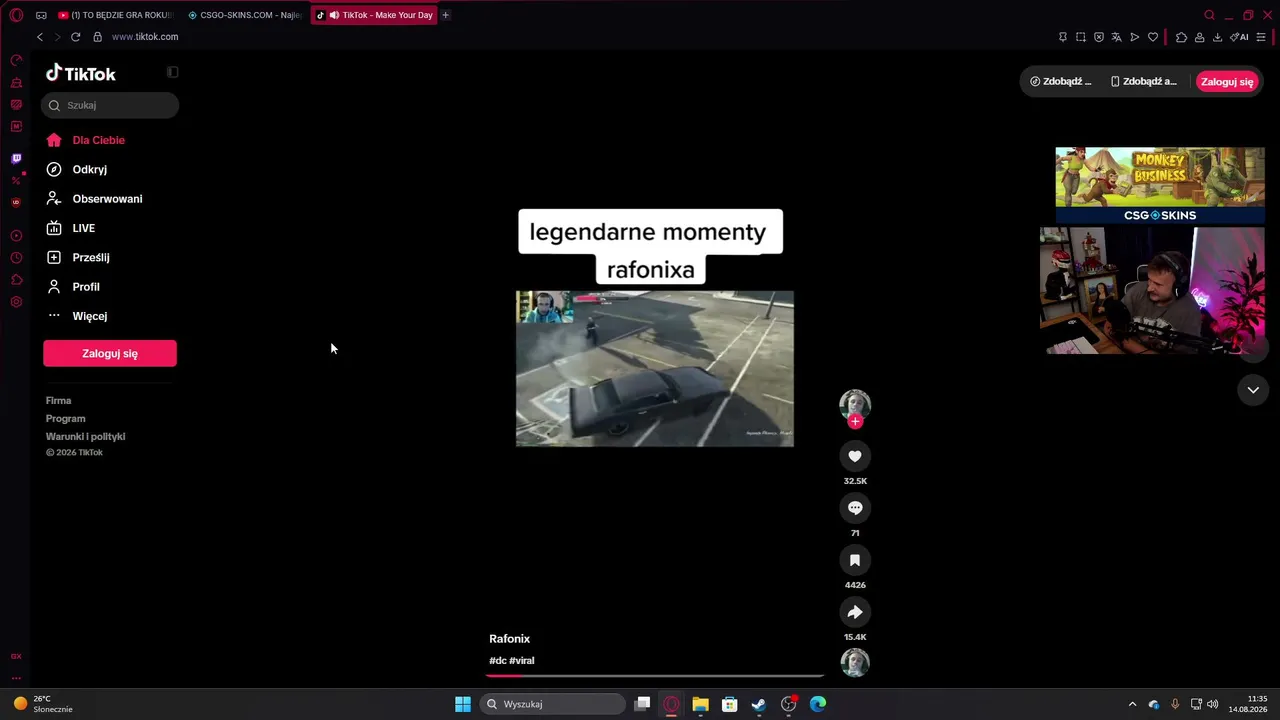Click the site security lock icon
The image size is (1280, 720).
(97, 37)
